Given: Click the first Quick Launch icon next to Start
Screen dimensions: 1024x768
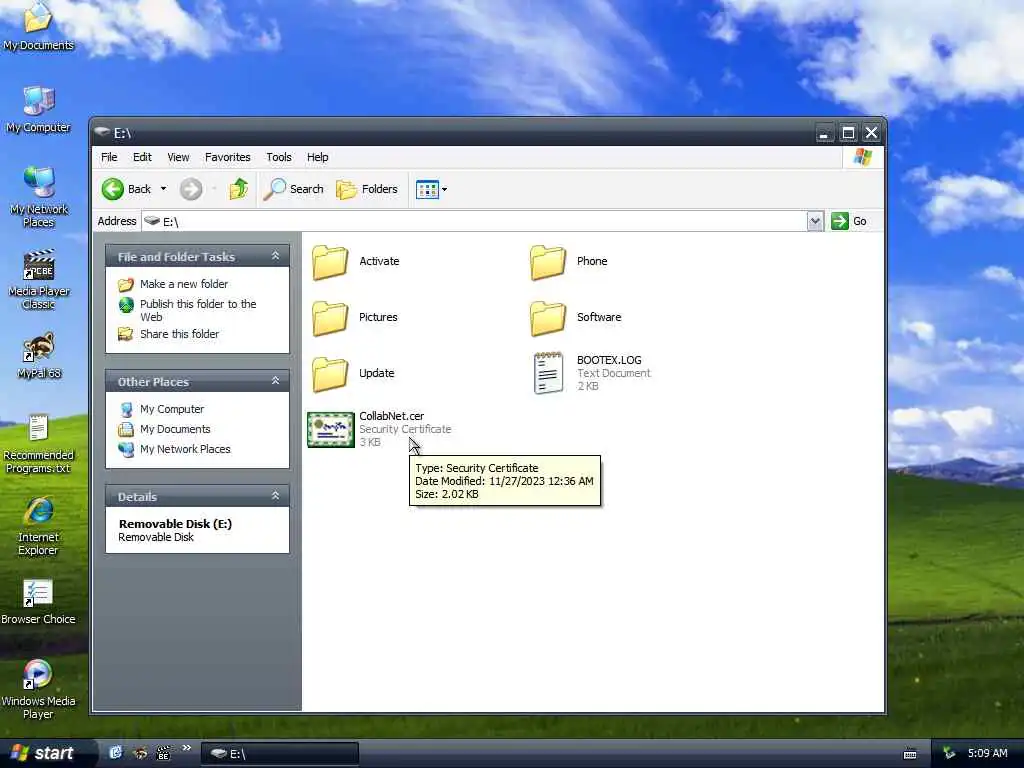Looking at the screenshot, I should coord(116,753).
